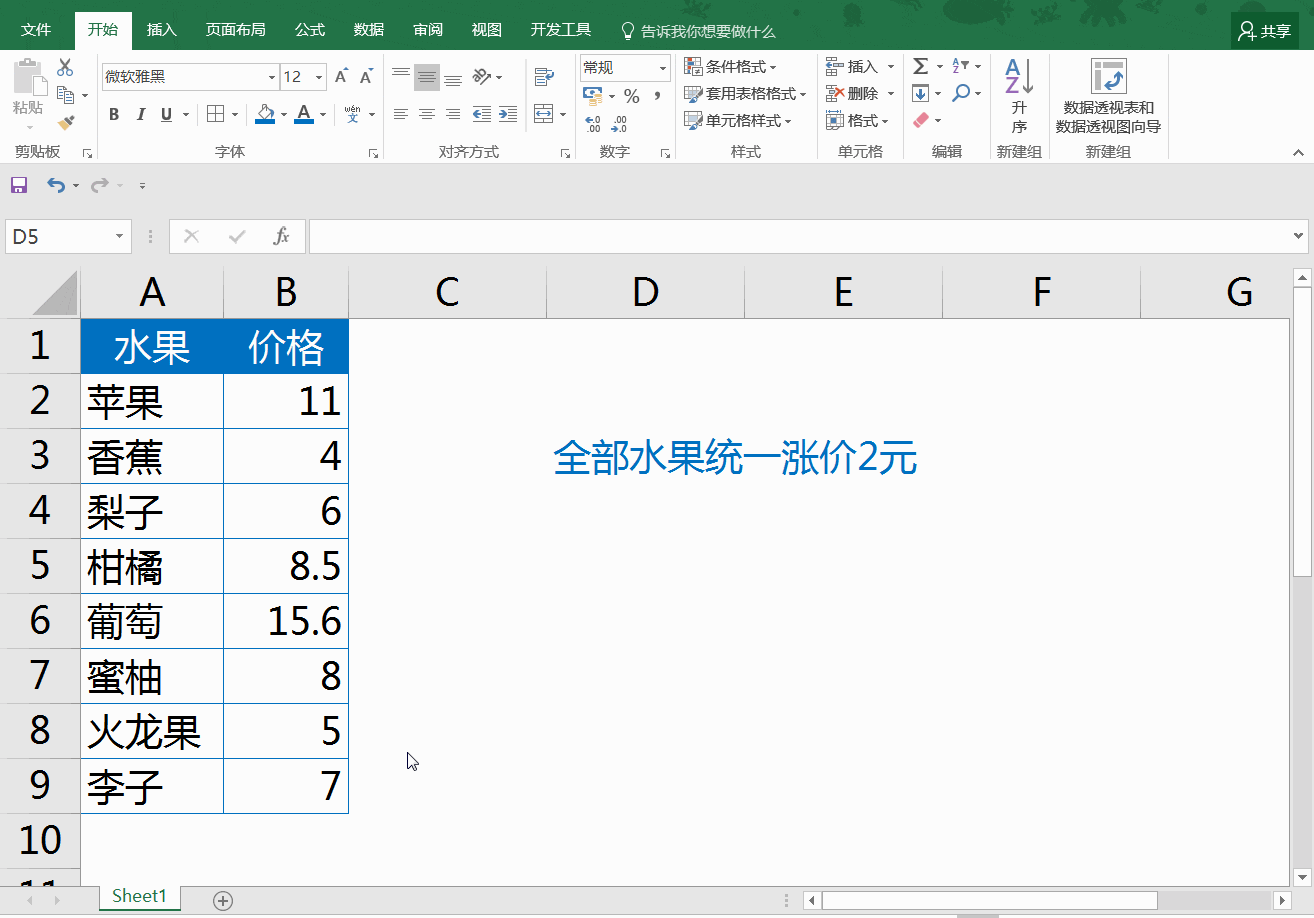Switch to the 页面布局 tab

(x=236, y=30)
